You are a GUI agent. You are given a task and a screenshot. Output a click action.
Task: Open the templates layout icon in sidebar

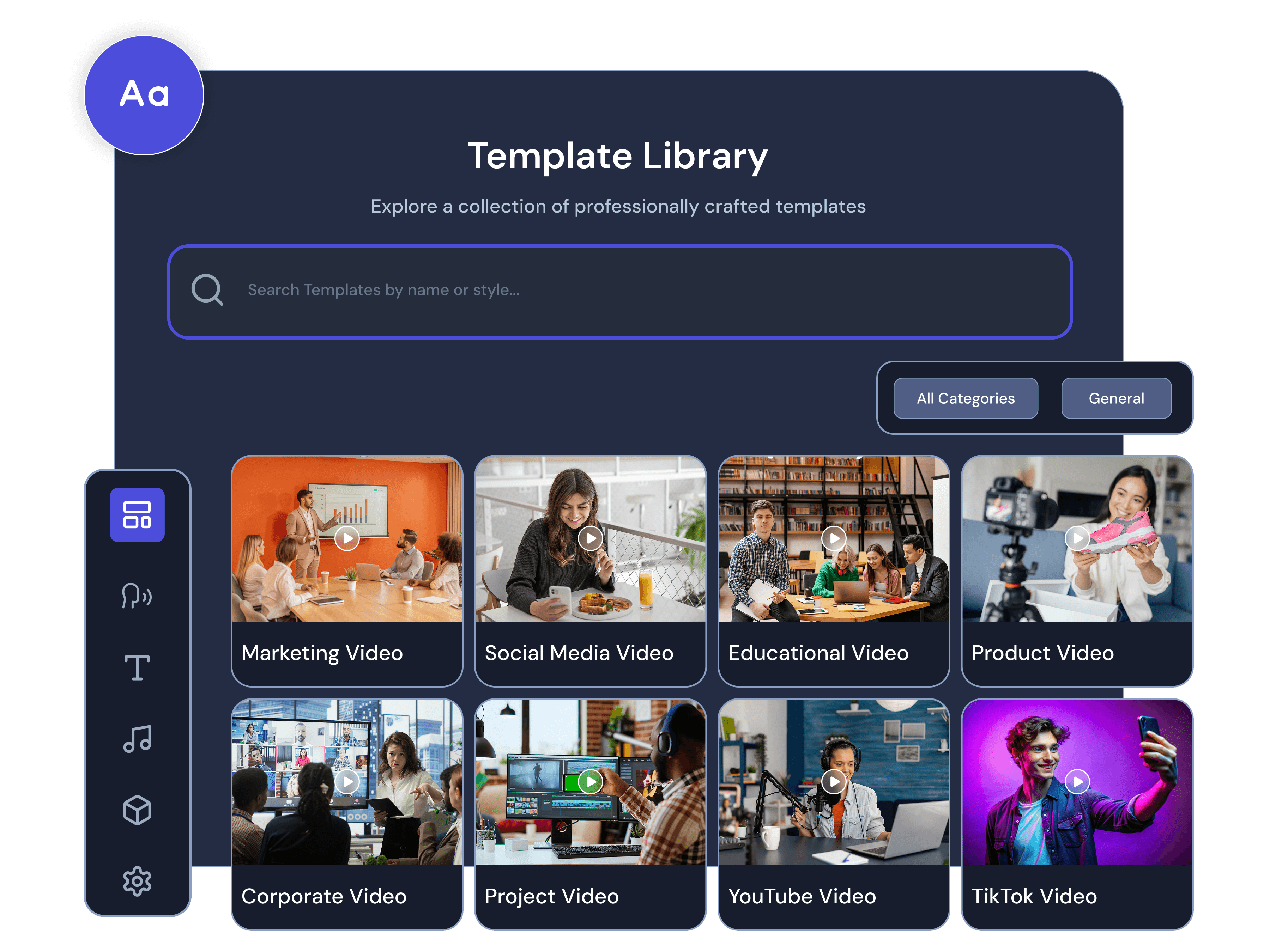(x=137, y=515)
